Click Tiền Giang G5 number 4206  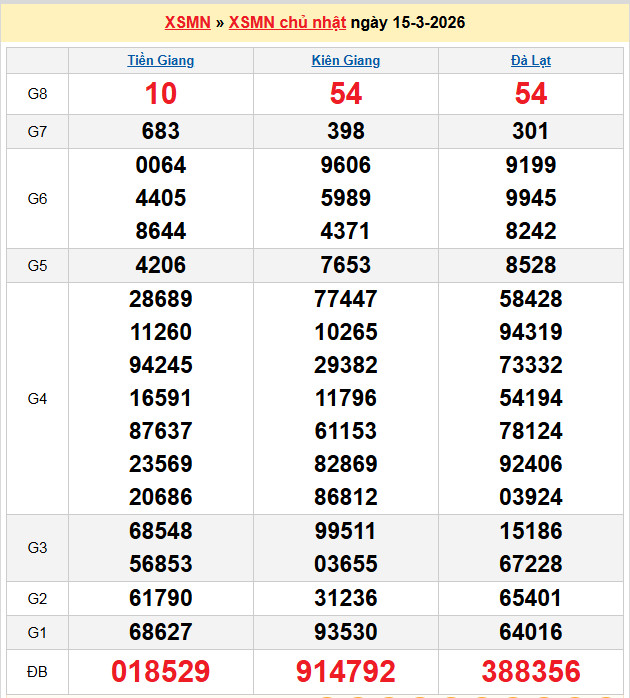(161, 266)
